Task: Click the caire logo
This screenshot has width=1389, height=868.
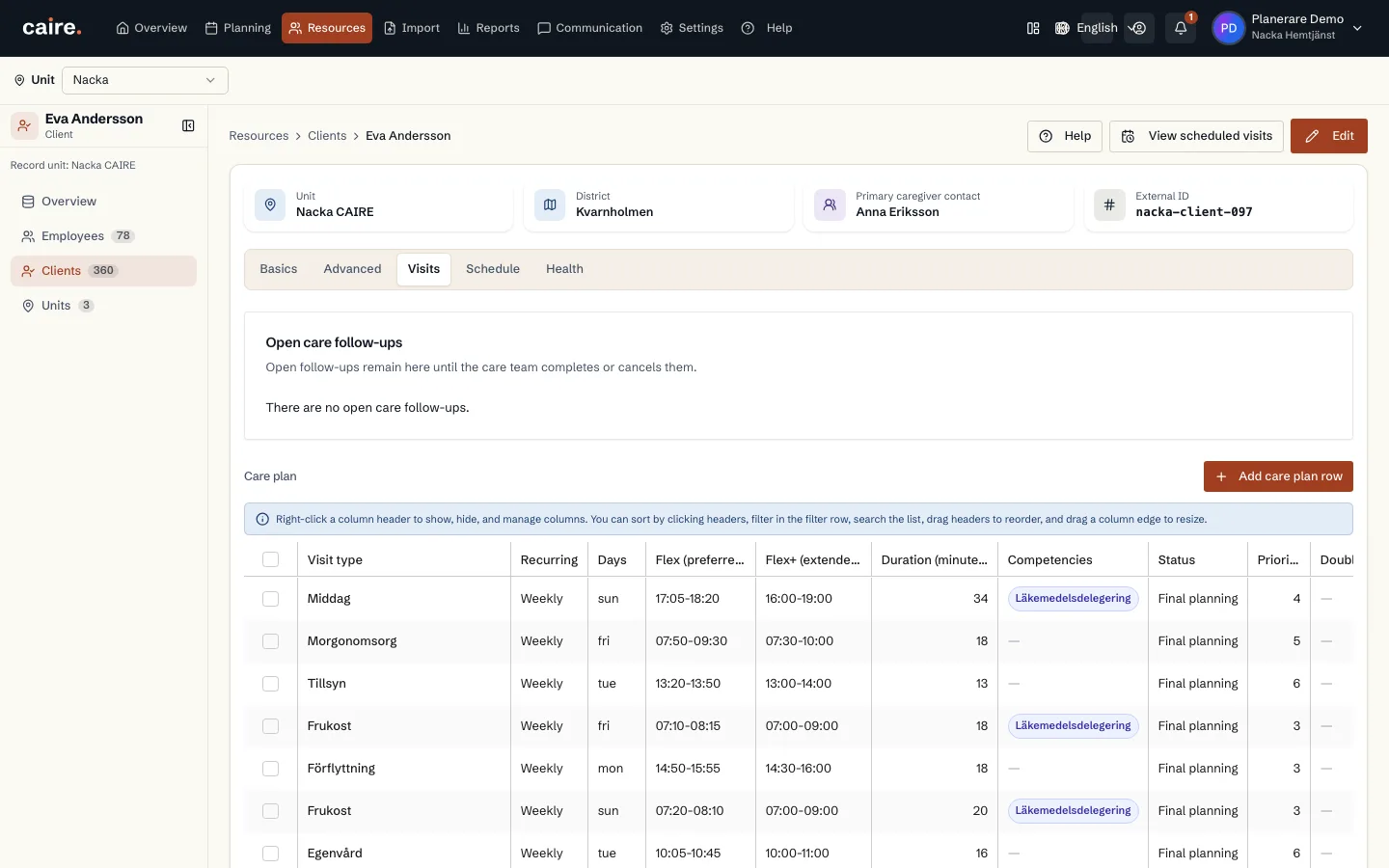Action: click(x=52, y=28)
